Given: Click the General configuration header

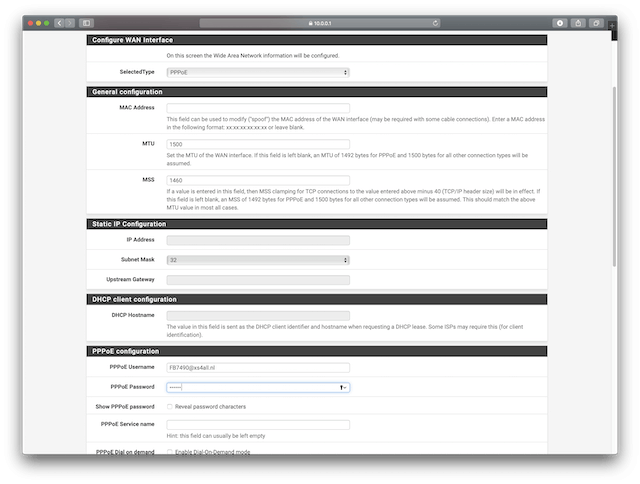Looking at the screenshot, I should tap(317, 92).
